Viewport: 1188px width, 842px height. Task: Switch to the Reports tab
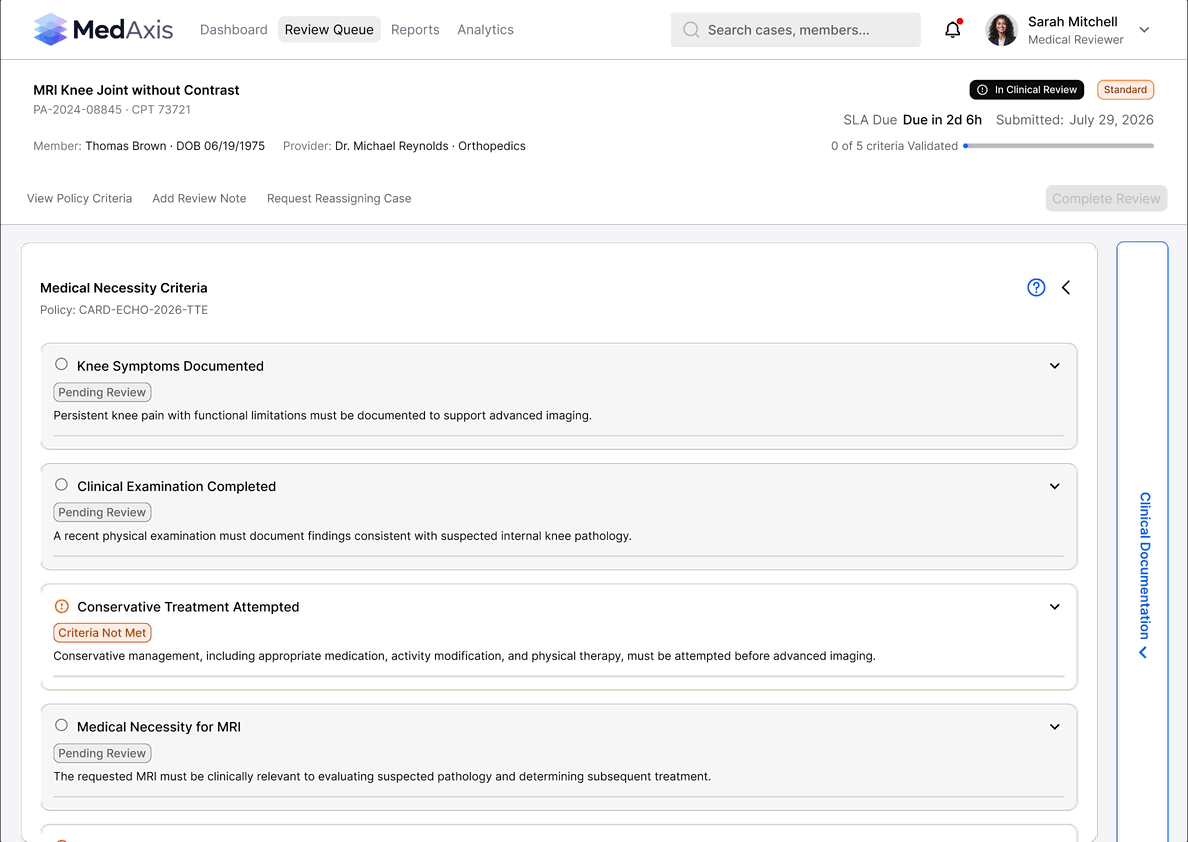click(415, 30)
